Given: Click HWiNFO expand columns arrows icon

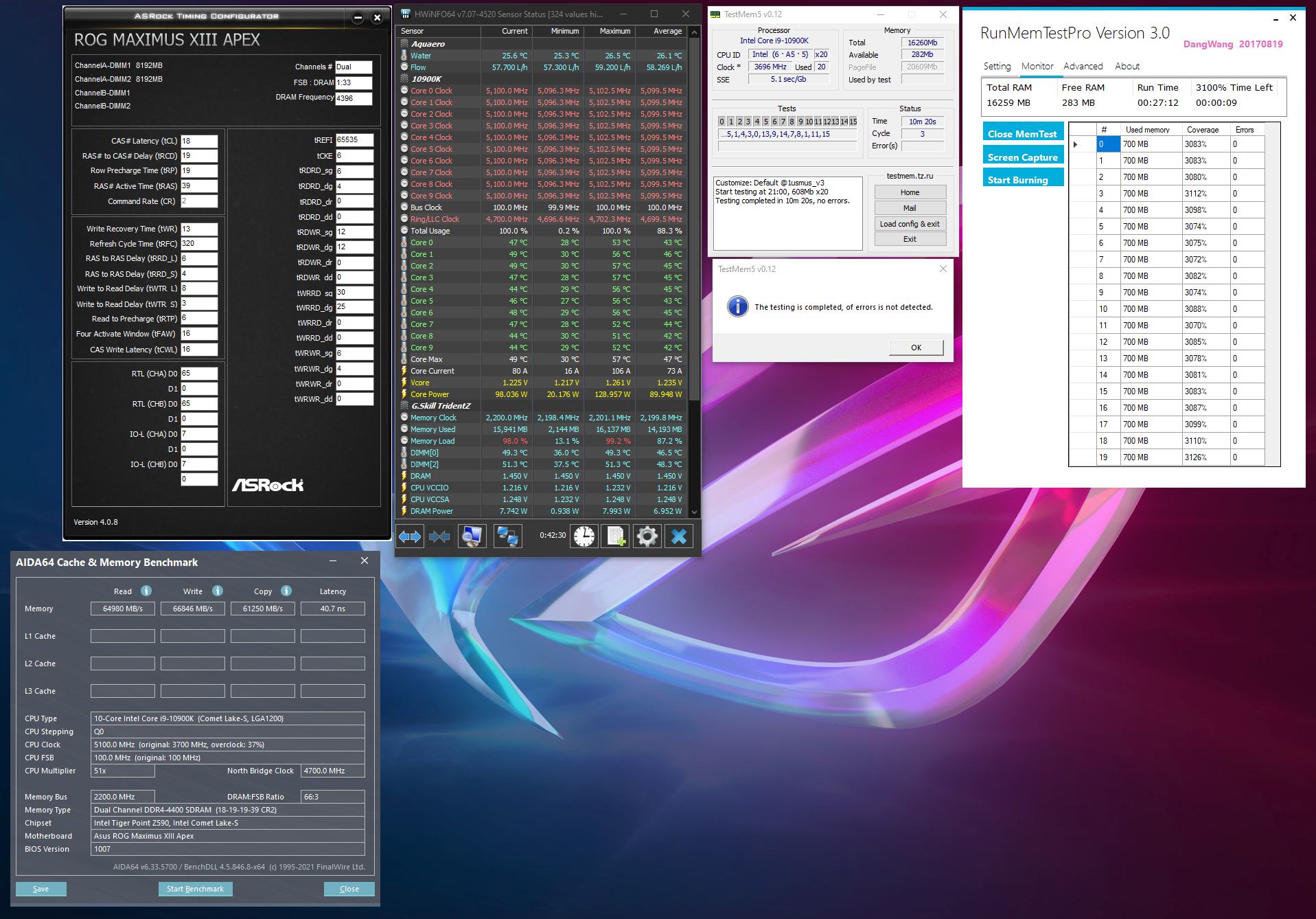Looking at the screenshot, I should pos(410,536).
